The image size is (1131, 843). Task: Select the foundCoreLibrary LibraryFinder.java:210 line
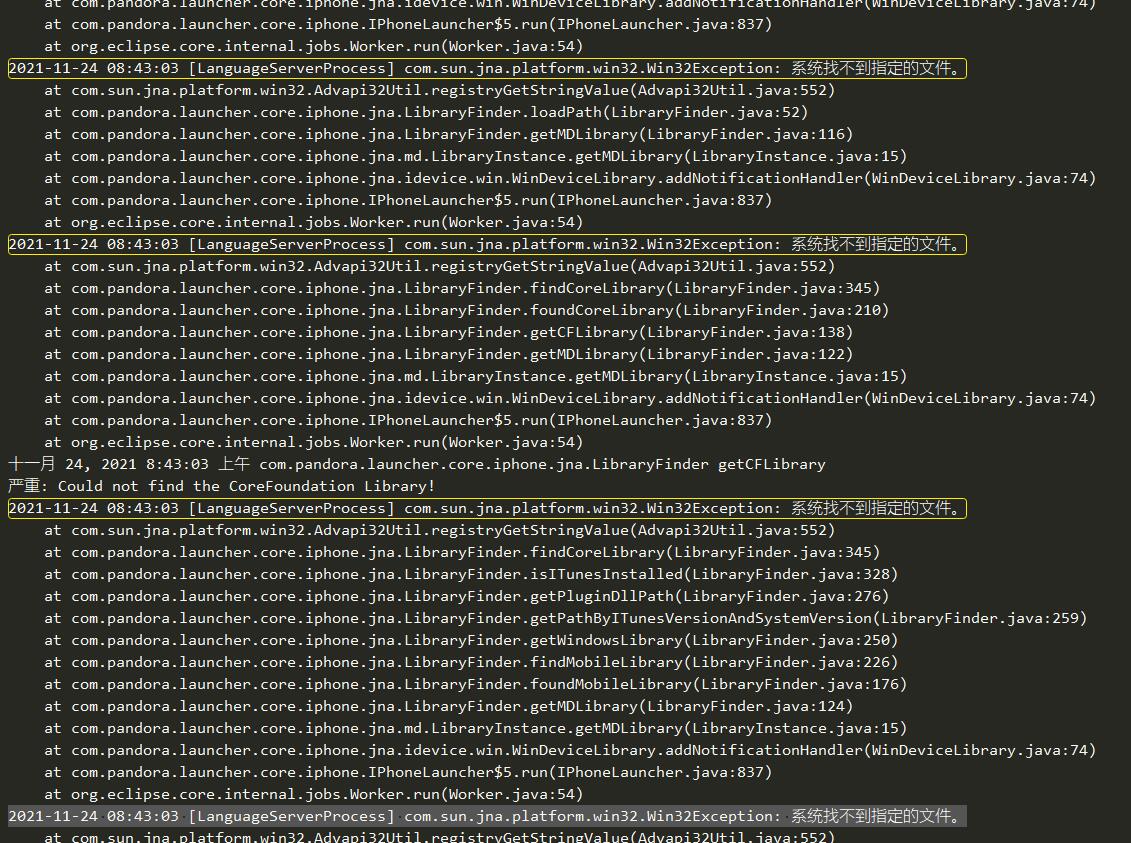(x=466, y=310)
